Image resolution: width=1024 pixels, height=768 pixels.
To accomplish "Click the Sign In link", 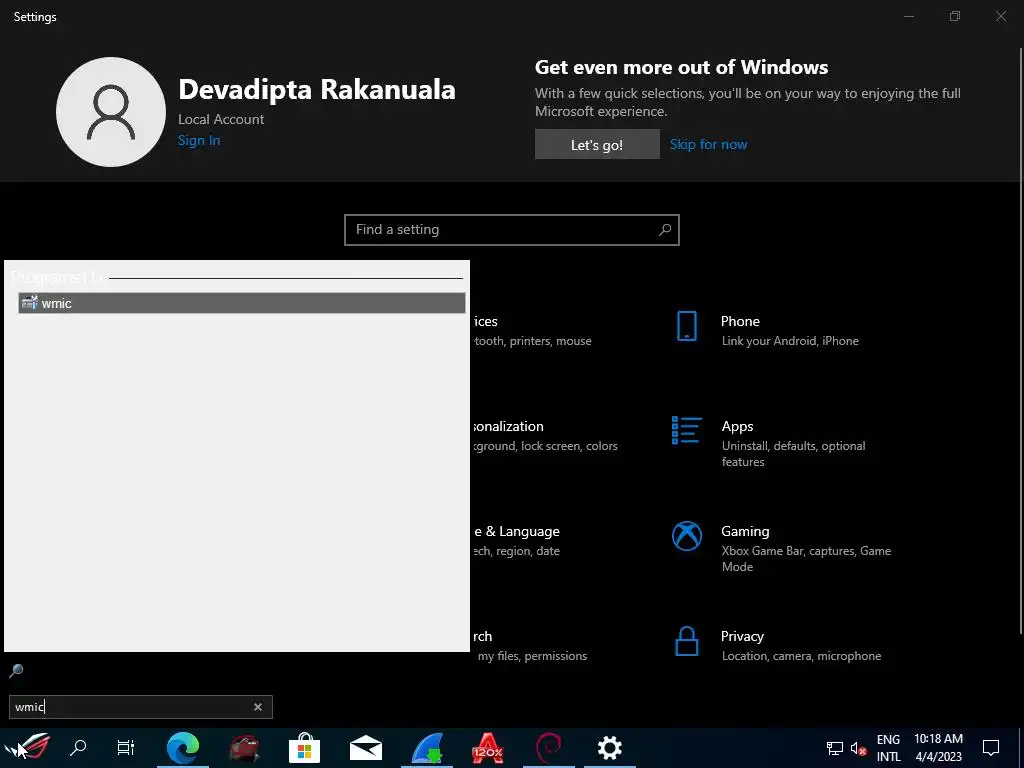I will 199,140.
